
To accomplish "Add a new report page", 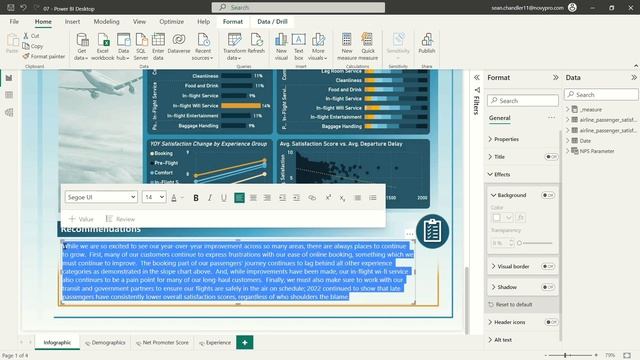I will 244,342.
